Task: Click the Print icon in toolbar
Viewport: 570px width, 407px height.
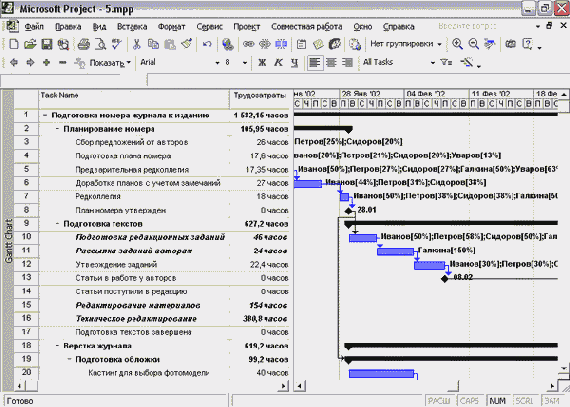Action: pos(84,44)
